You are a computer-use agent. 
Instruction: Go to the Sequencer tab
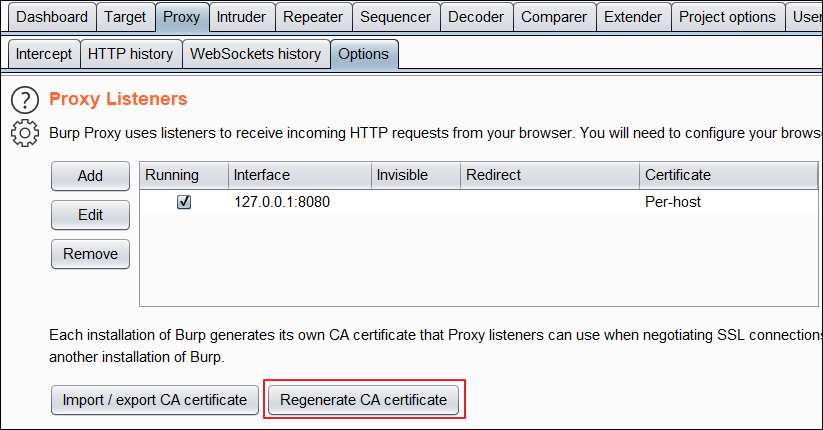point(396,17)
